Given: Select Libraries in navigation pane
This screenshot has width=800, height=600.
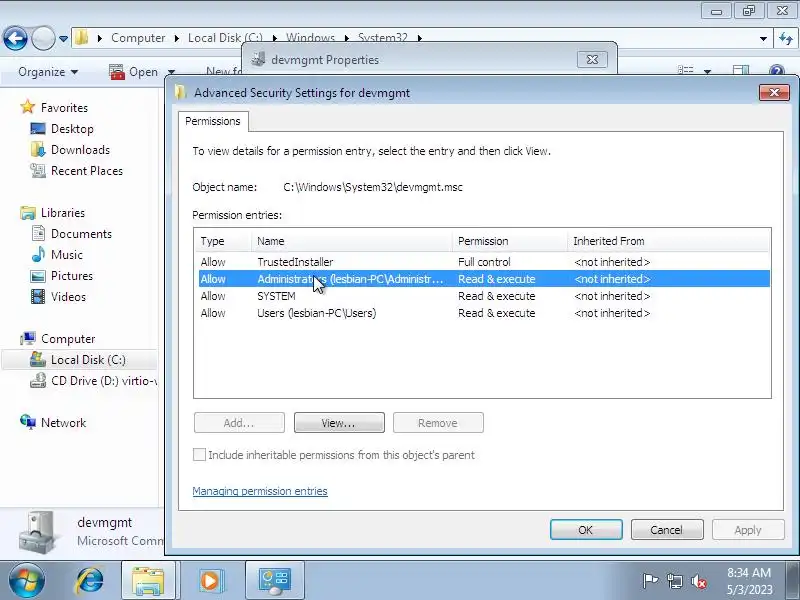Looking at the screenshot, I should (x=63, y=213).
